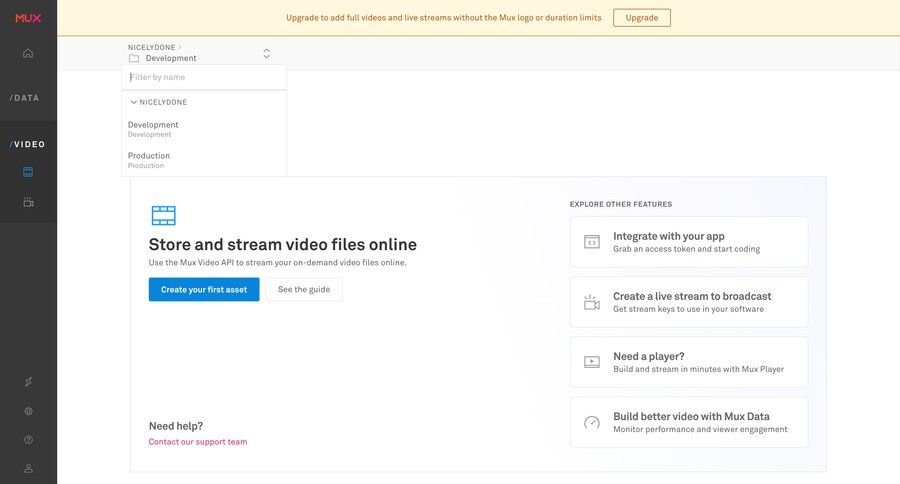Focus the Filter by name field
900x484 pixels.
pos(204,77)
